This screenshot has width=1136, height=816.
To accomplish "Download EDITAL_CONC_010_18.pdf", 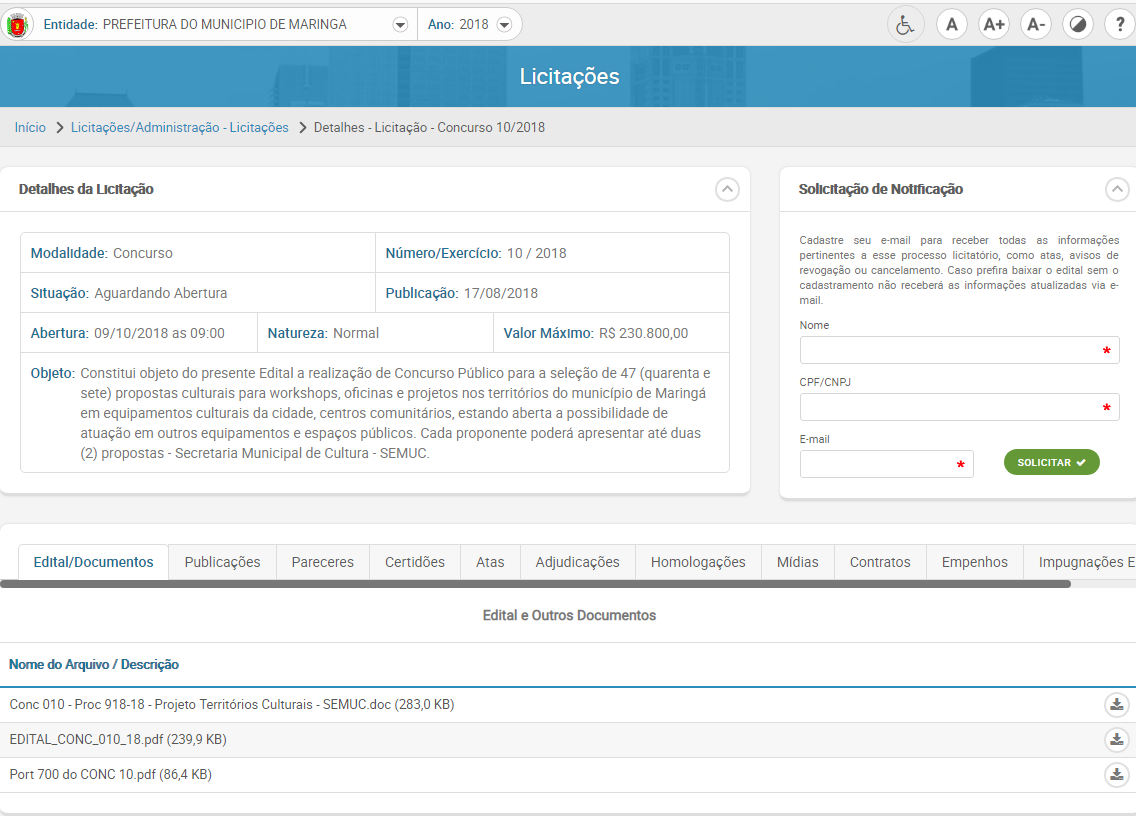I will [x=1116, y=740].
